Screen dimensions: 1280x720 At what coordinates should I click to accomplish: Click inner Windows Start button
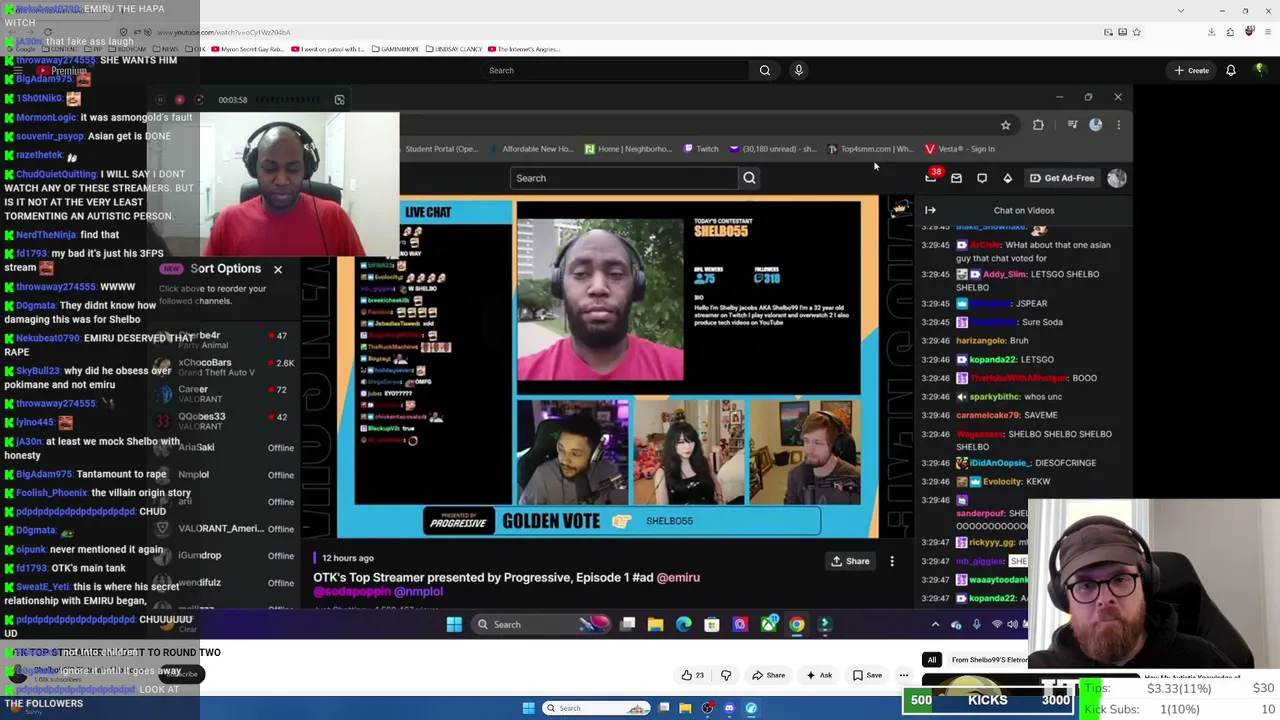point(454,625)
